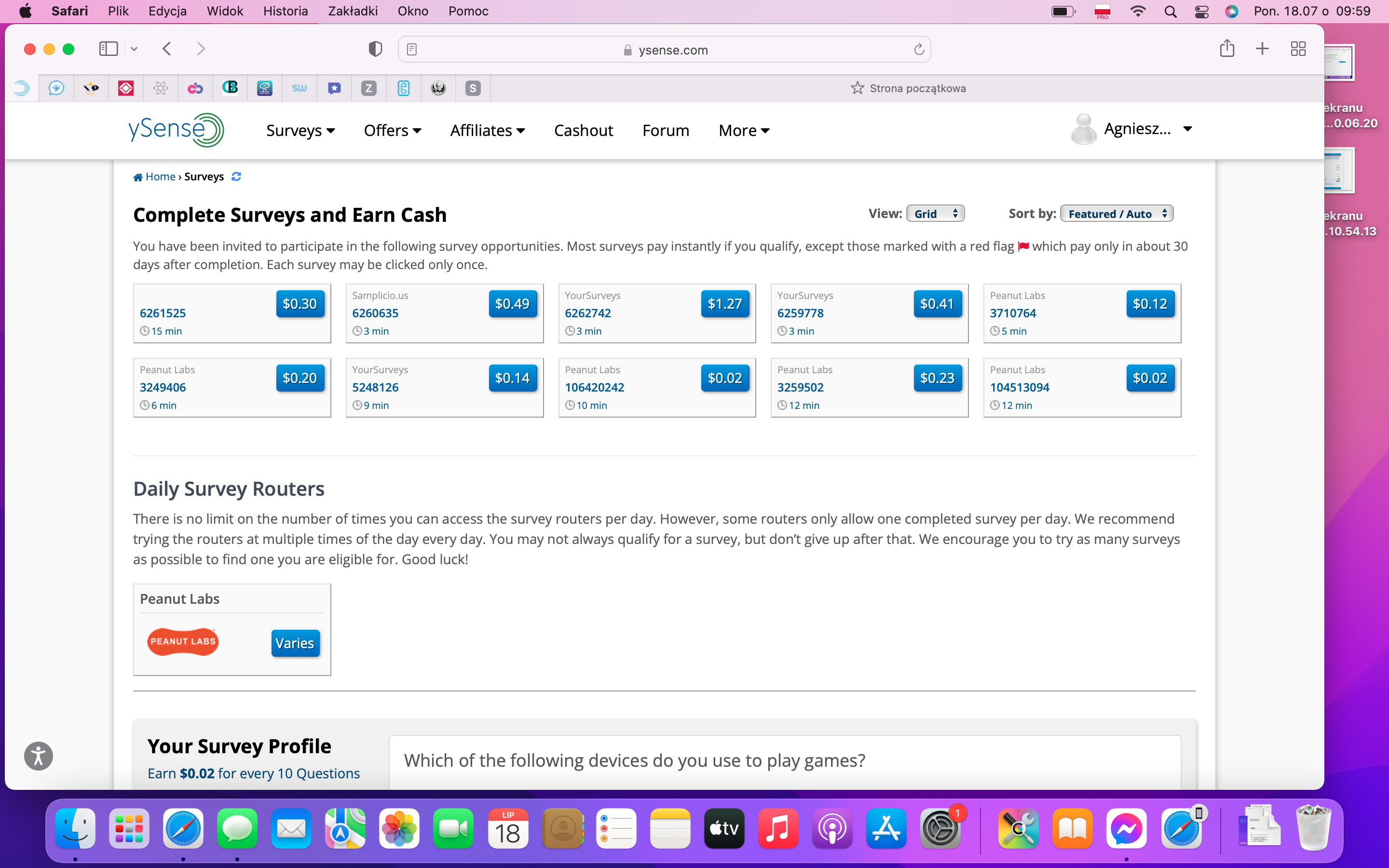Image resolution: width=1389 pixels, height=868 pixels.
Task: Open the Zakładki menu
Action: click(353, 11)
